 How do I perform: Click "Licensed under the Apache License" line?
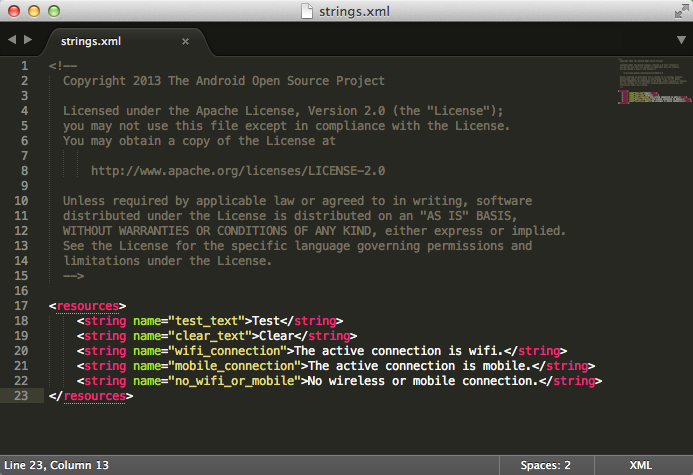click(283, 111)
